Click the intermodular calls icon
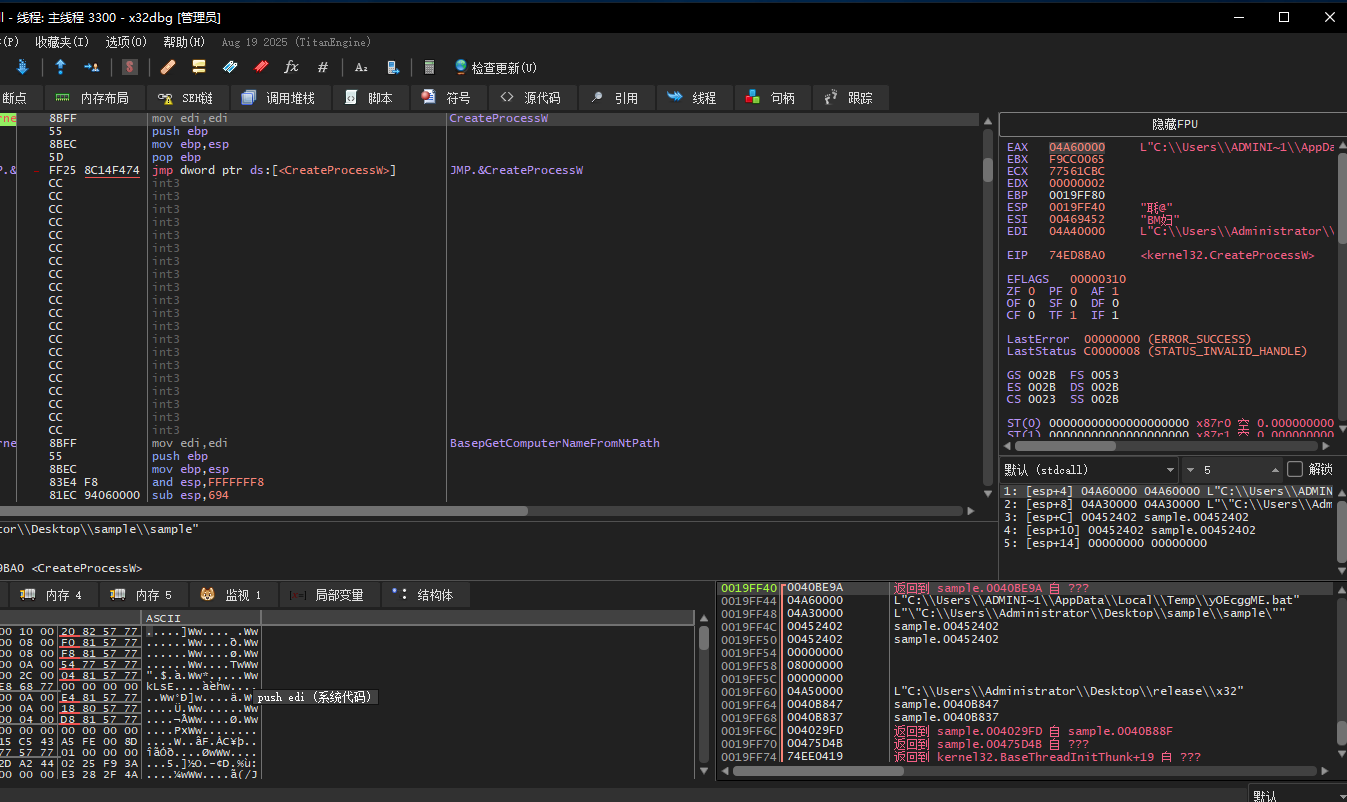This screenshot has width=1347, height=802. (393, 67)
